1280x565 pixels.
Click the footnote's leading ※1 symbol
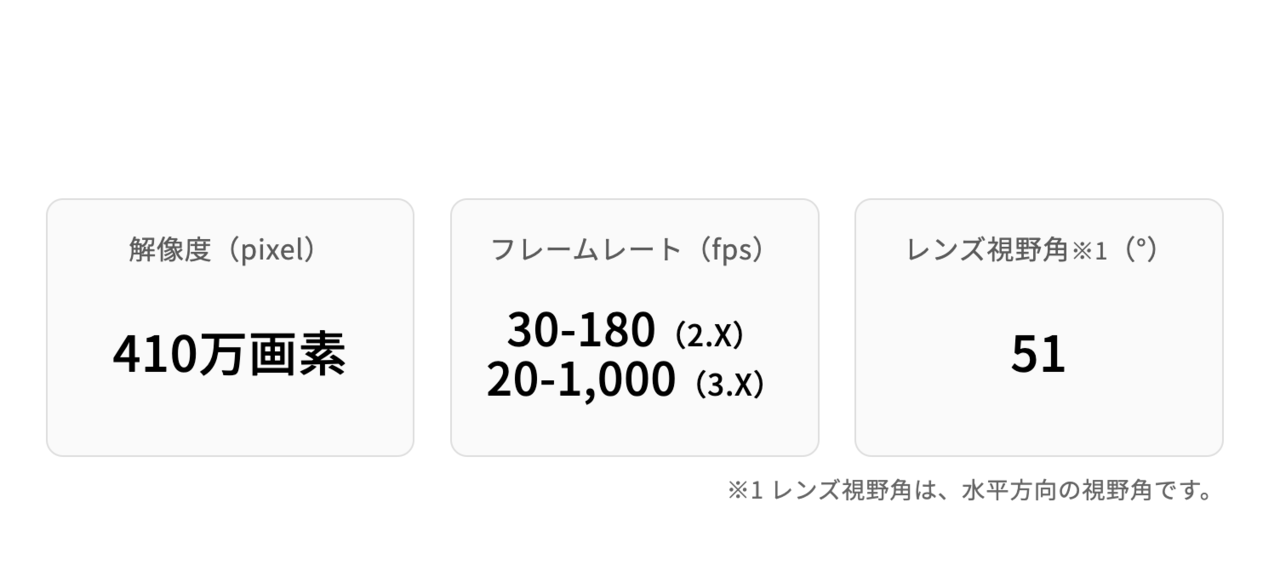(746, 491)
